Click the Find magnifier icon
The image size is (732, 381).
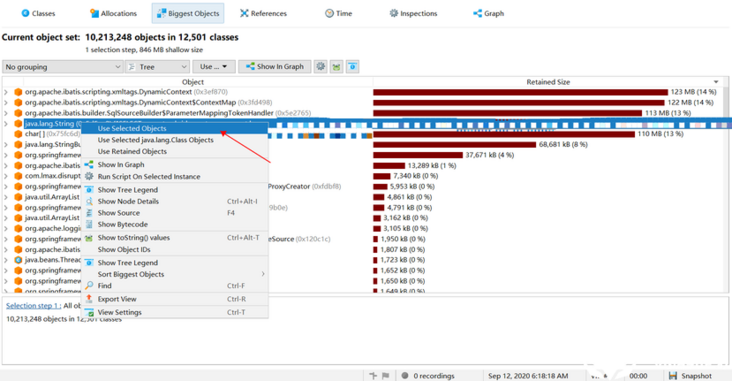89,286
